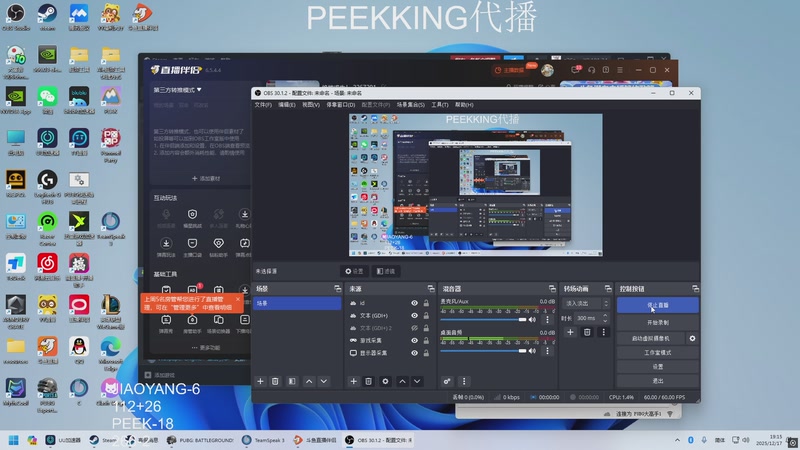
Task: Enable 工作室模式 studio mode
Action: 658,353
